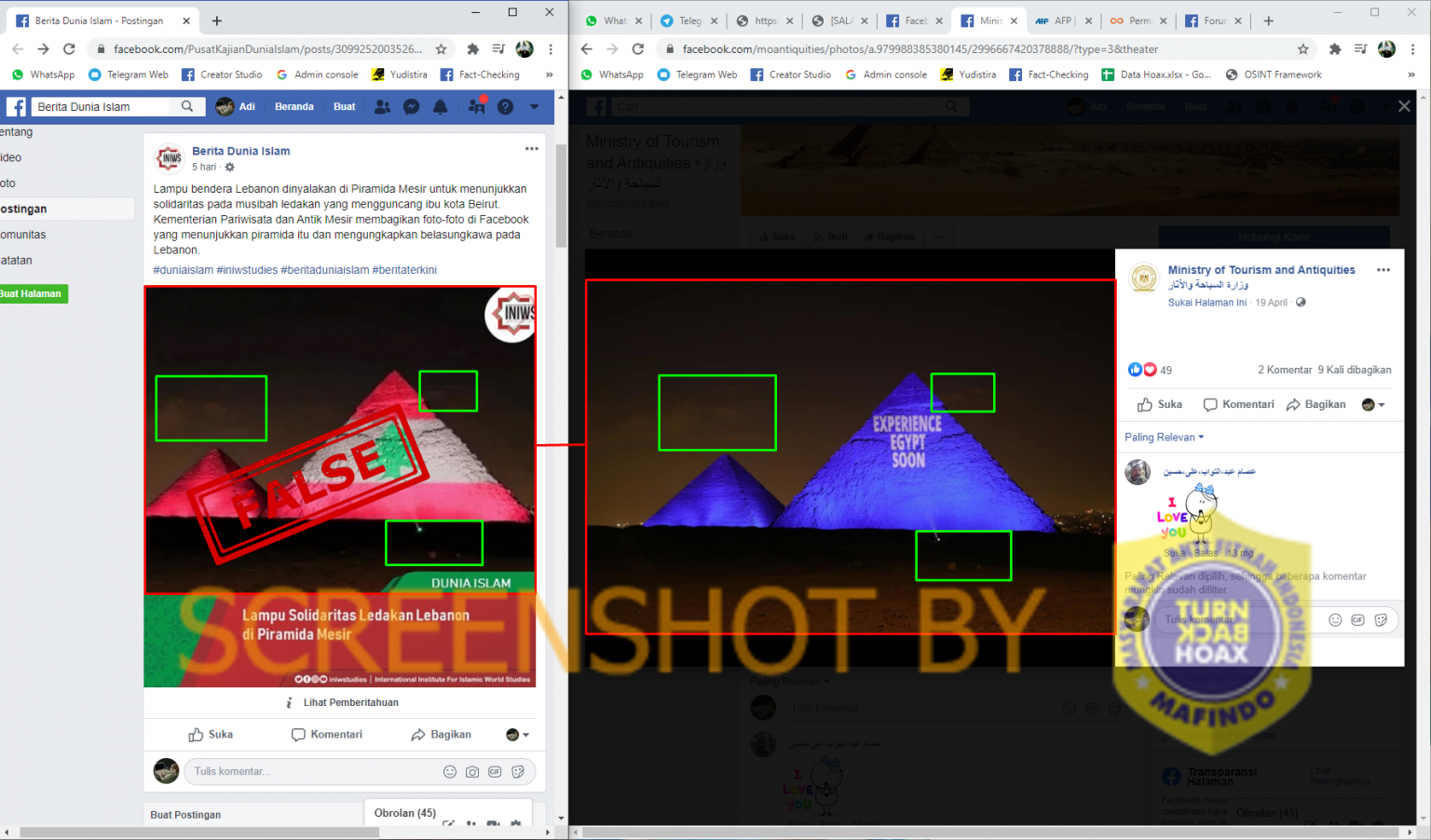Open profile avatar in right browser toolbar
Screen dimensions: 1431x840
point(1386,48)
